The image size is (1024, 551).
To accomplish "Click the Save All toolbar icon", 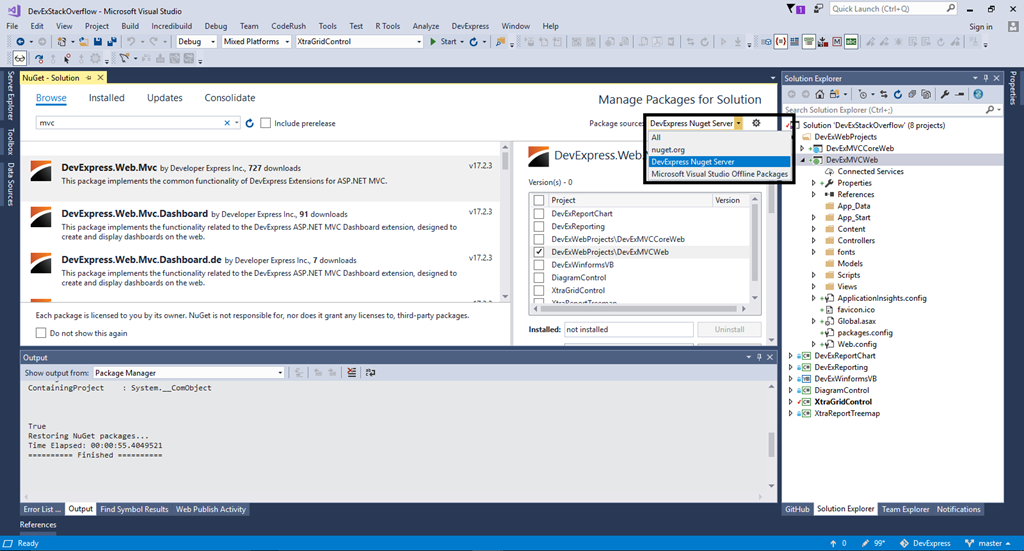I will pyautogui.click(x=112, y=42).
